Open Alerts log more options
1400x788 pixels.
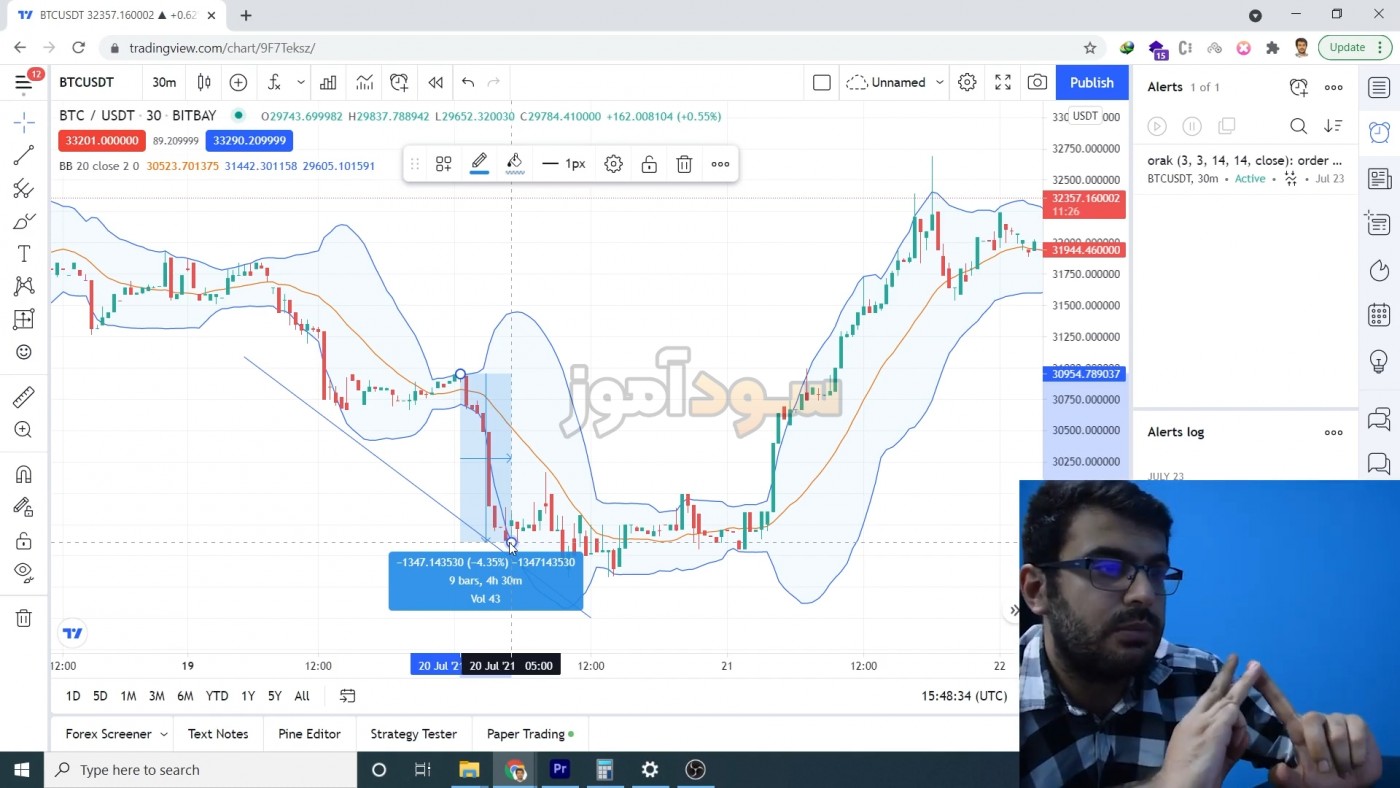[1333, 432]
